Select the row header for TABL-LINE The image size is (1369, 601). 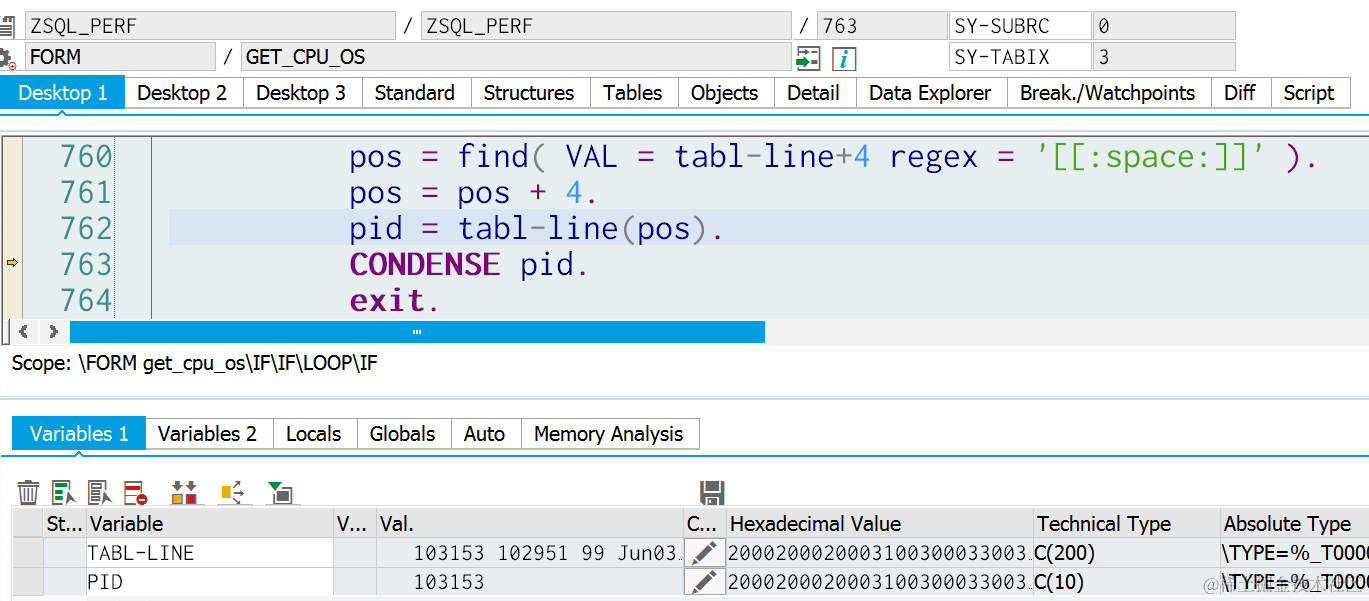(28, 553)
